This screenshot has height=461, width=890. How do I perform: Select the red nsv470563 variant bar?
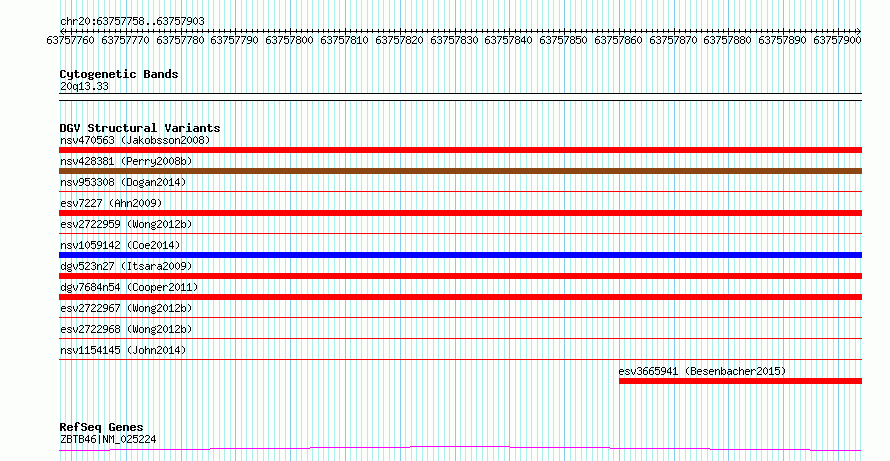(460, 150)
